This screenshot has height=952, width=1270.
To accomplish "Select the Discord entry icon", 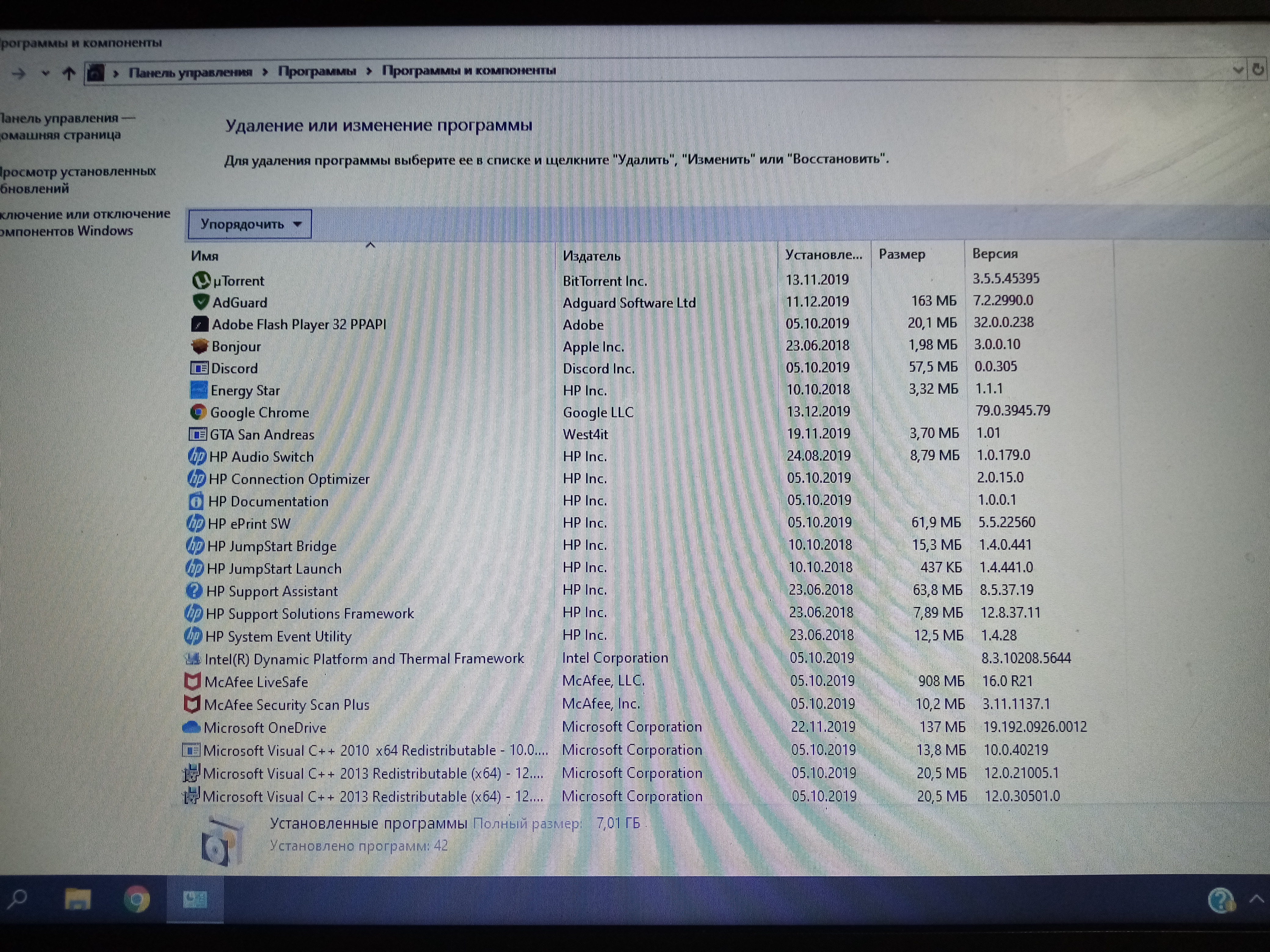I will click(199, 368).
